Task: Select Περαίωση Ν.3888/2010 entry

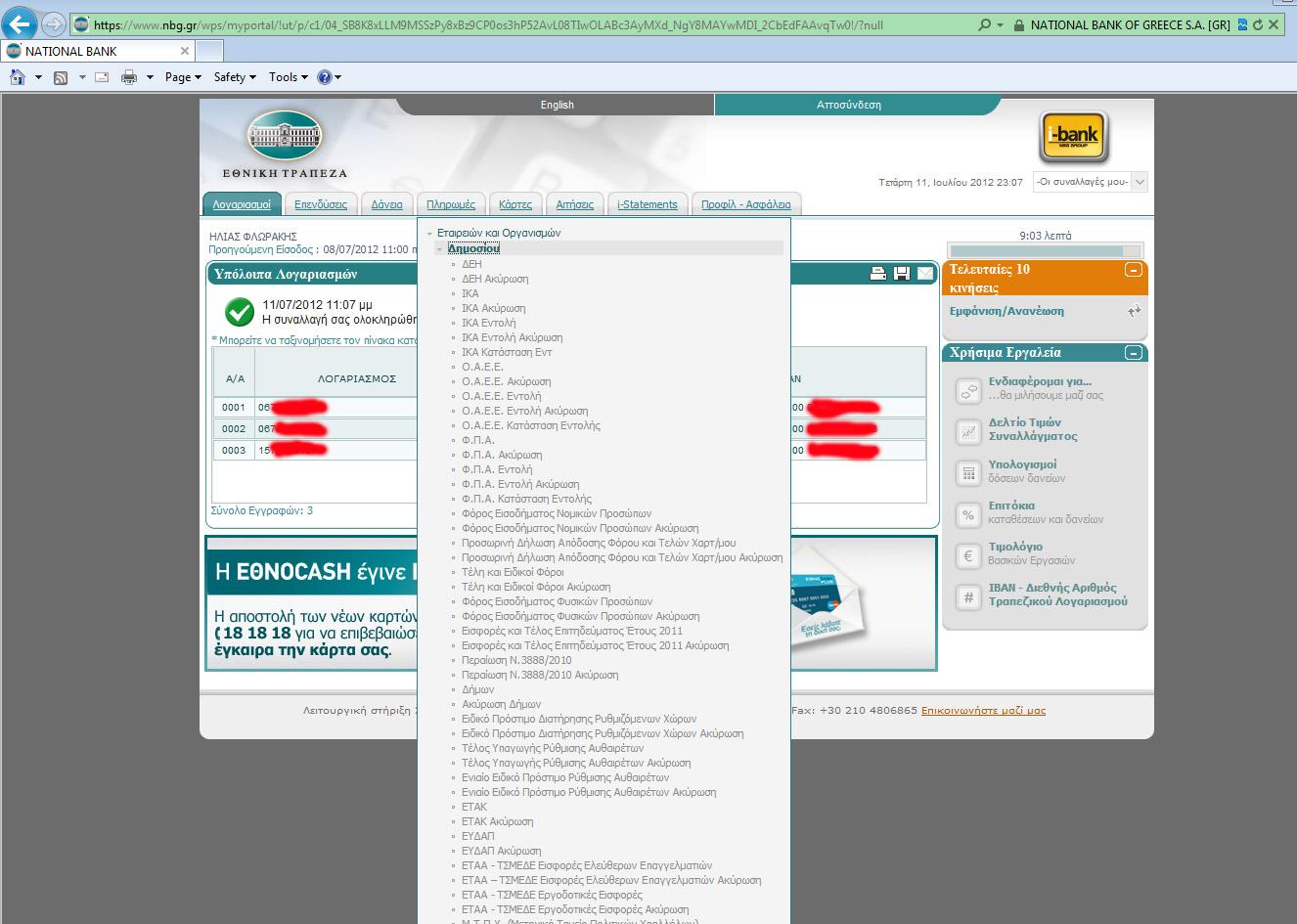Action: pos(516,660)
